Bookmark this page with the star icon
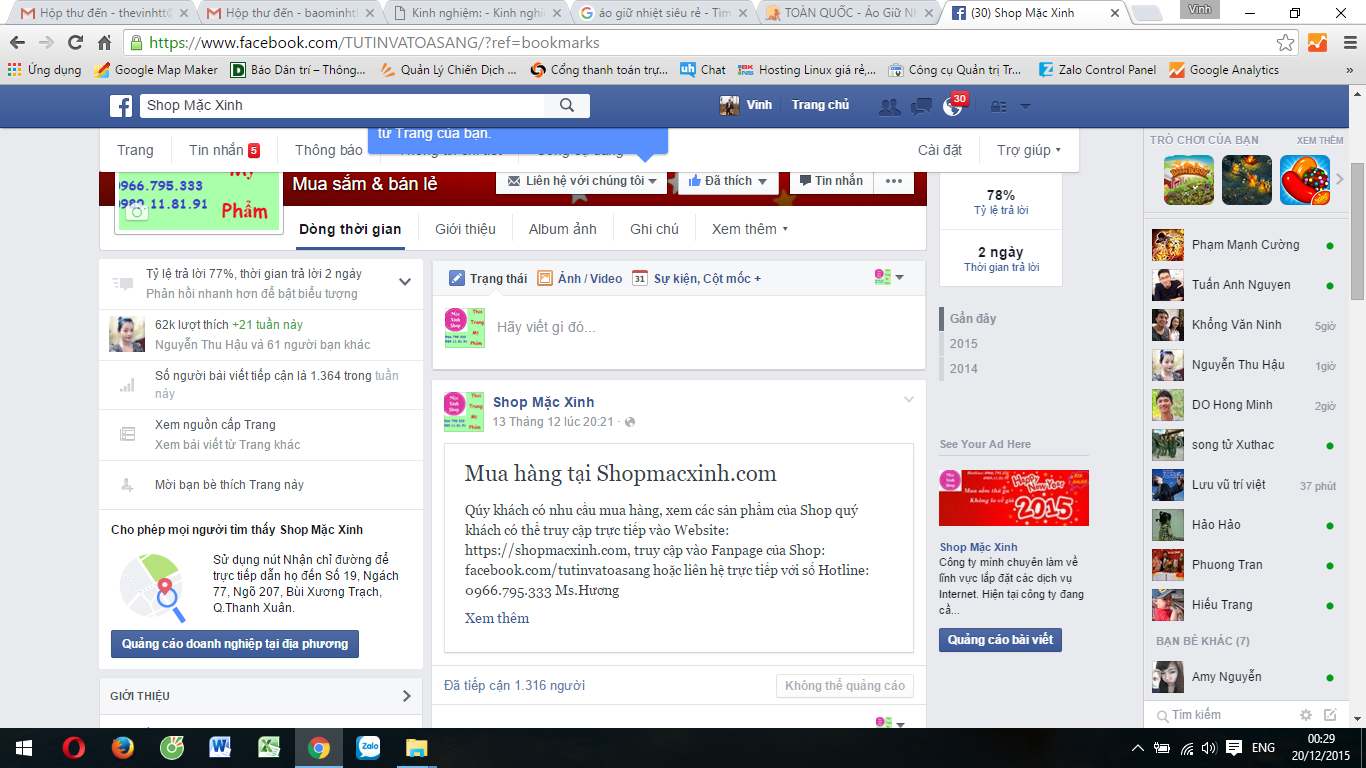The width and height of the screenshot is (1366, 768). [x=1286, y=43]
